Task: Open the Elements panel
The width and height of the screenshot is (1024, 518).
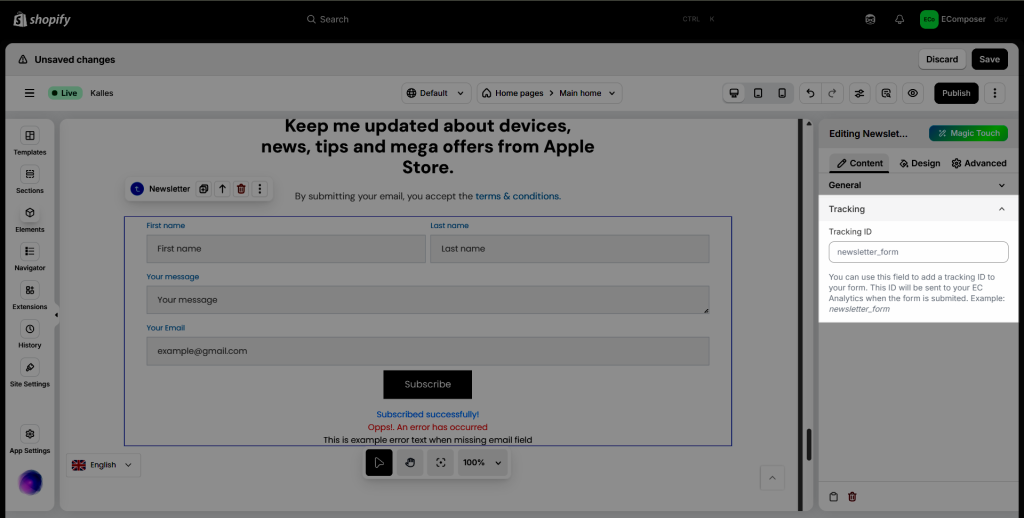Action: (x=30, y=218)
